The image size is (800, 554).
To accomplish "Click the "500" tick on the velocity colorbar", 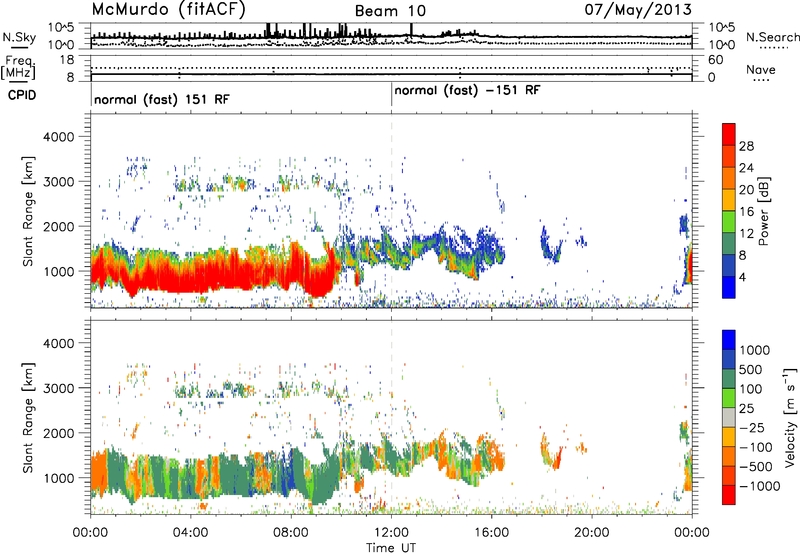I will click(750, 369).
